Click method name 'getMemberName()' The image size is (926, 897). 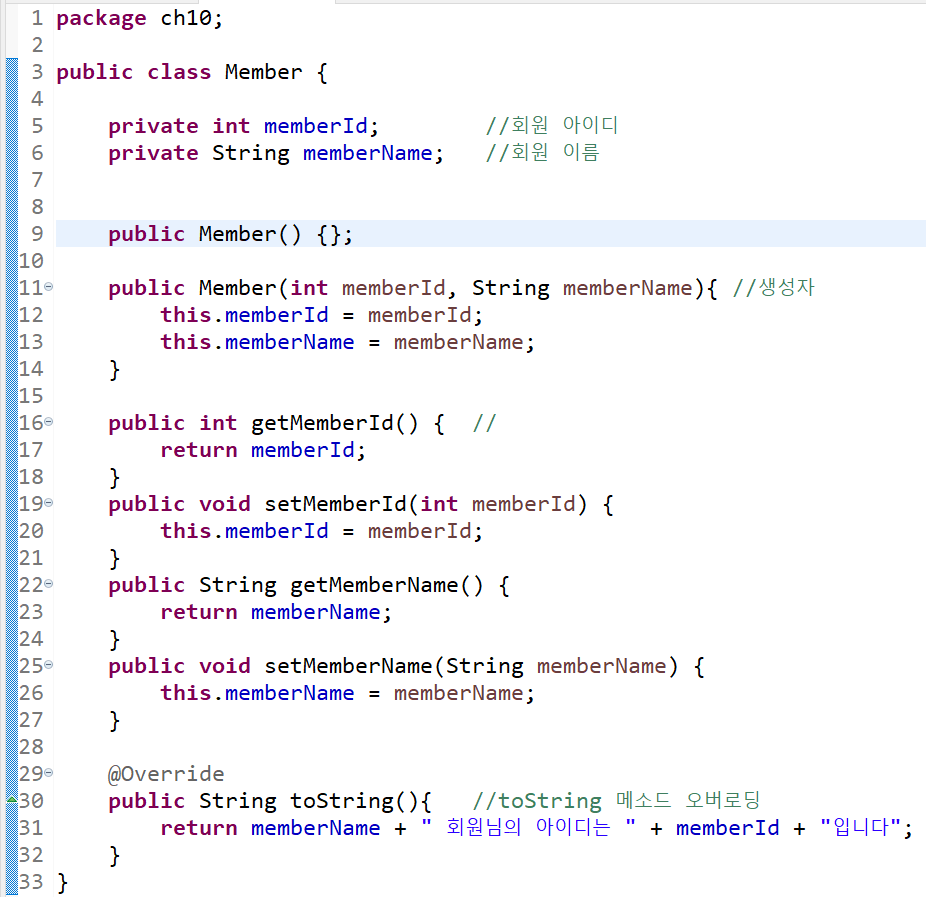click(386, 586)
